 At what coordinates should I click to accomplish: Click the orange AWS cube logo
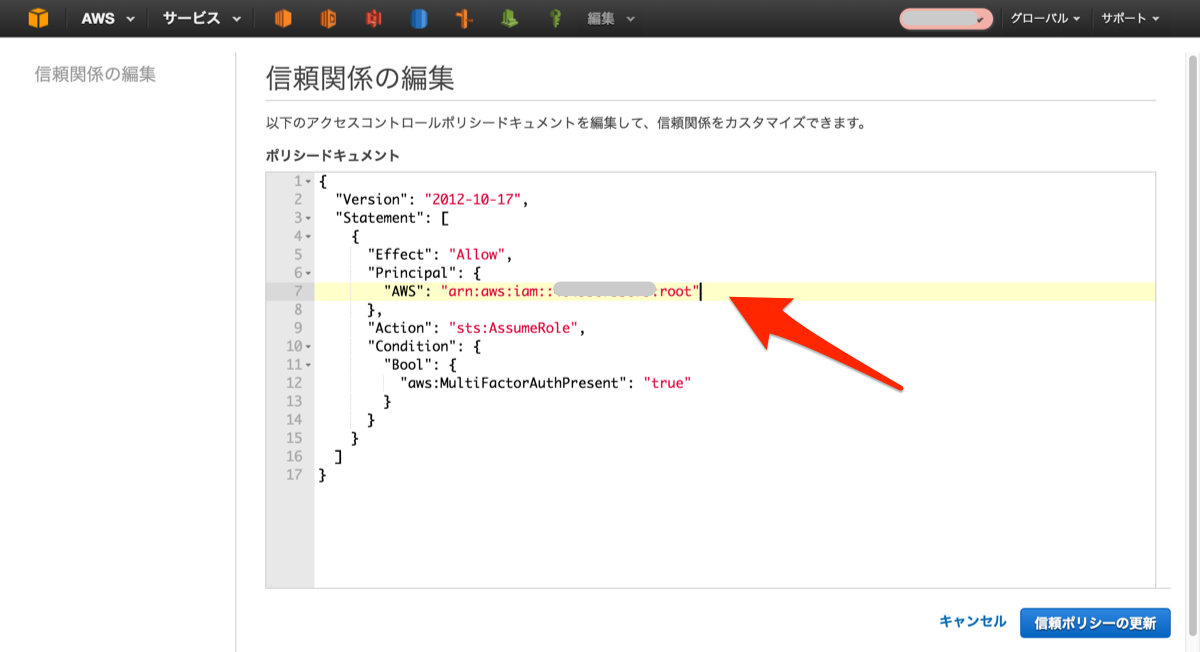(37, 18)
